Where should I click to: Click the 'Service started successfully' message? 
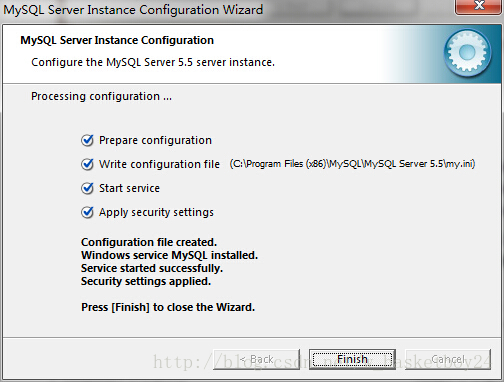click(152, 268)
